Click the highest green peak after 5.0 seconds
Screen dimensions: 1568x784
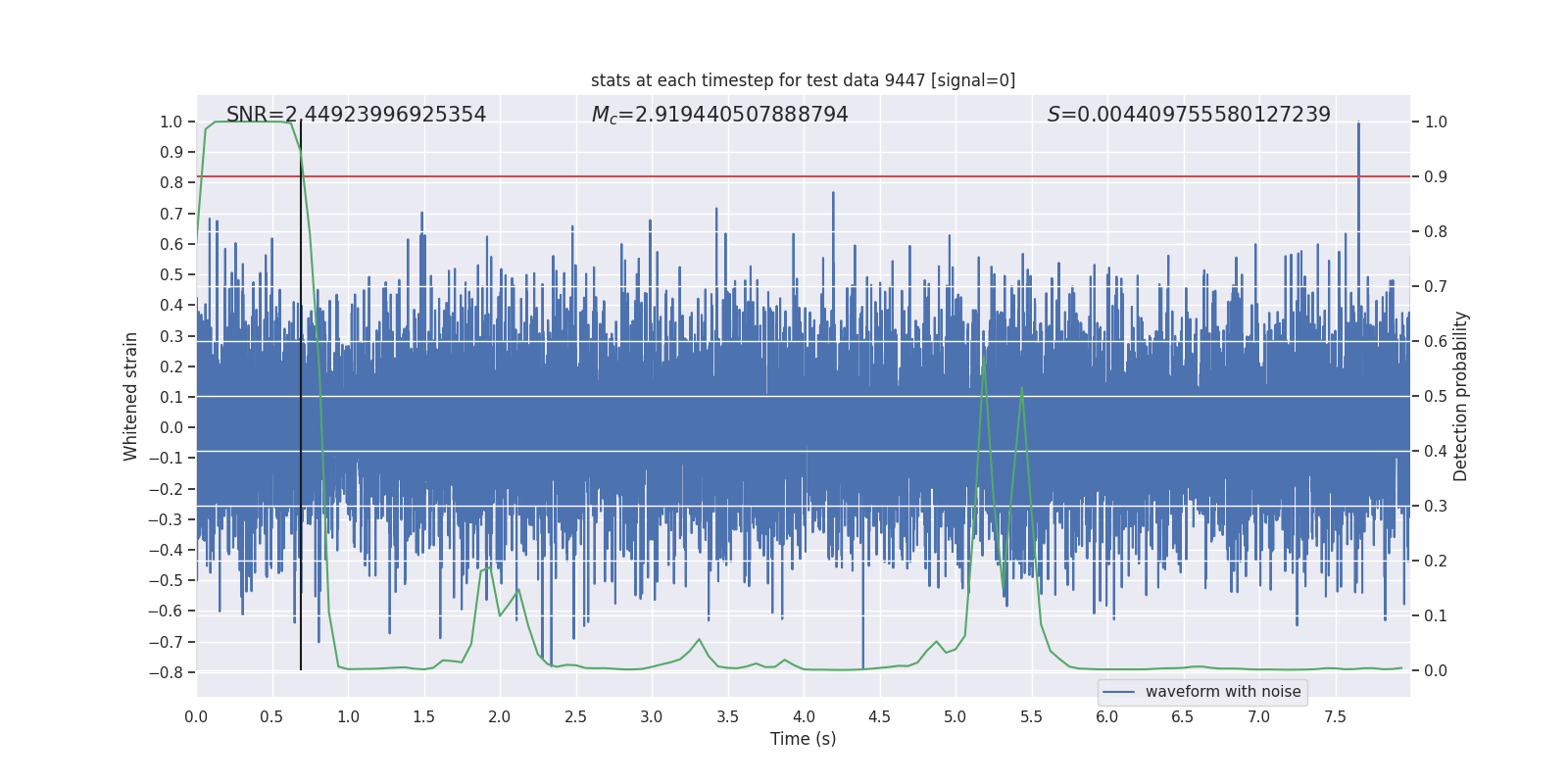click(983, 359)
